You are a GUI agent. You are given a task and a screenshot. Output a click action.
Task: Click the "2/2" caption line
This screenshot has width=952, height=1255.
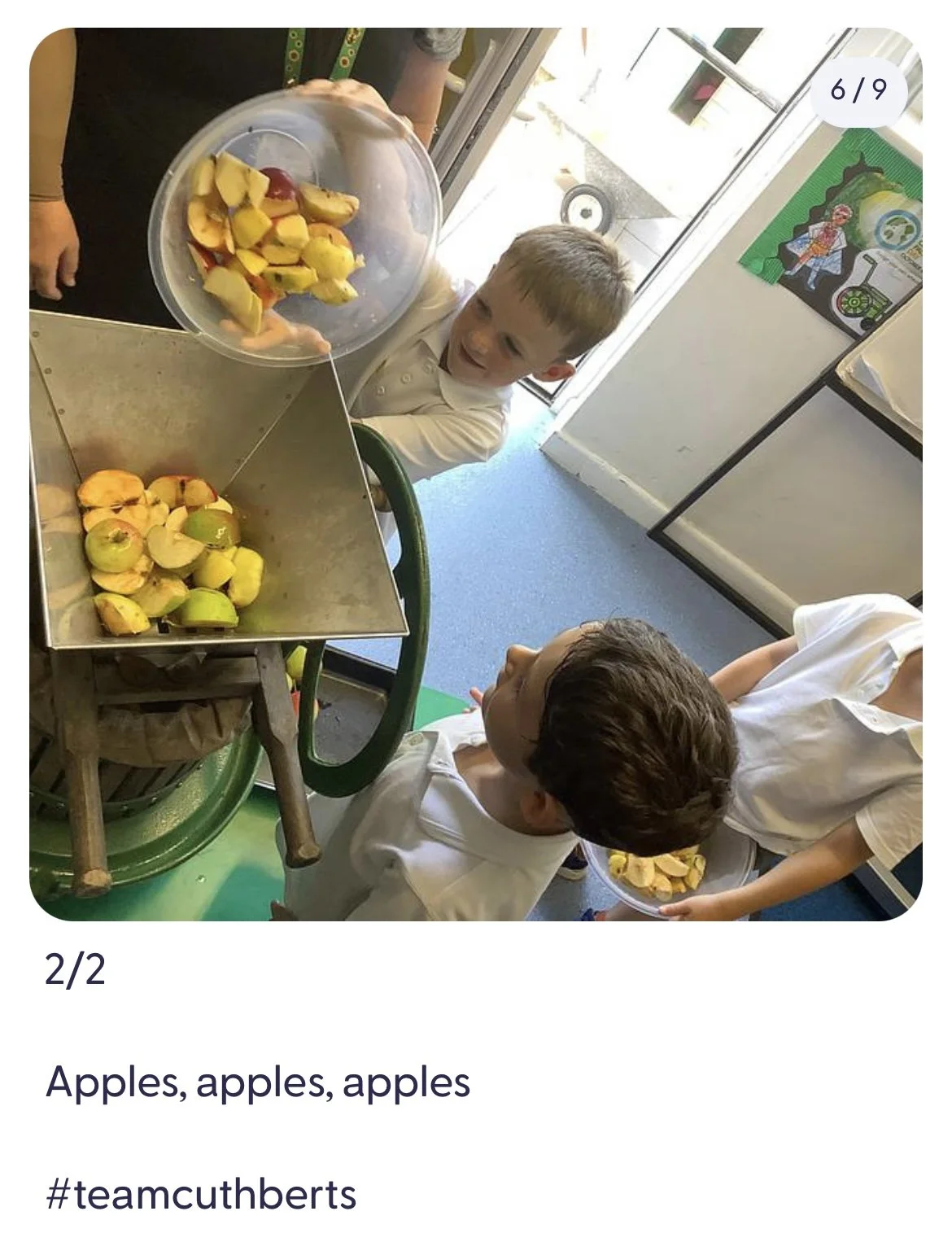[76, 970]
